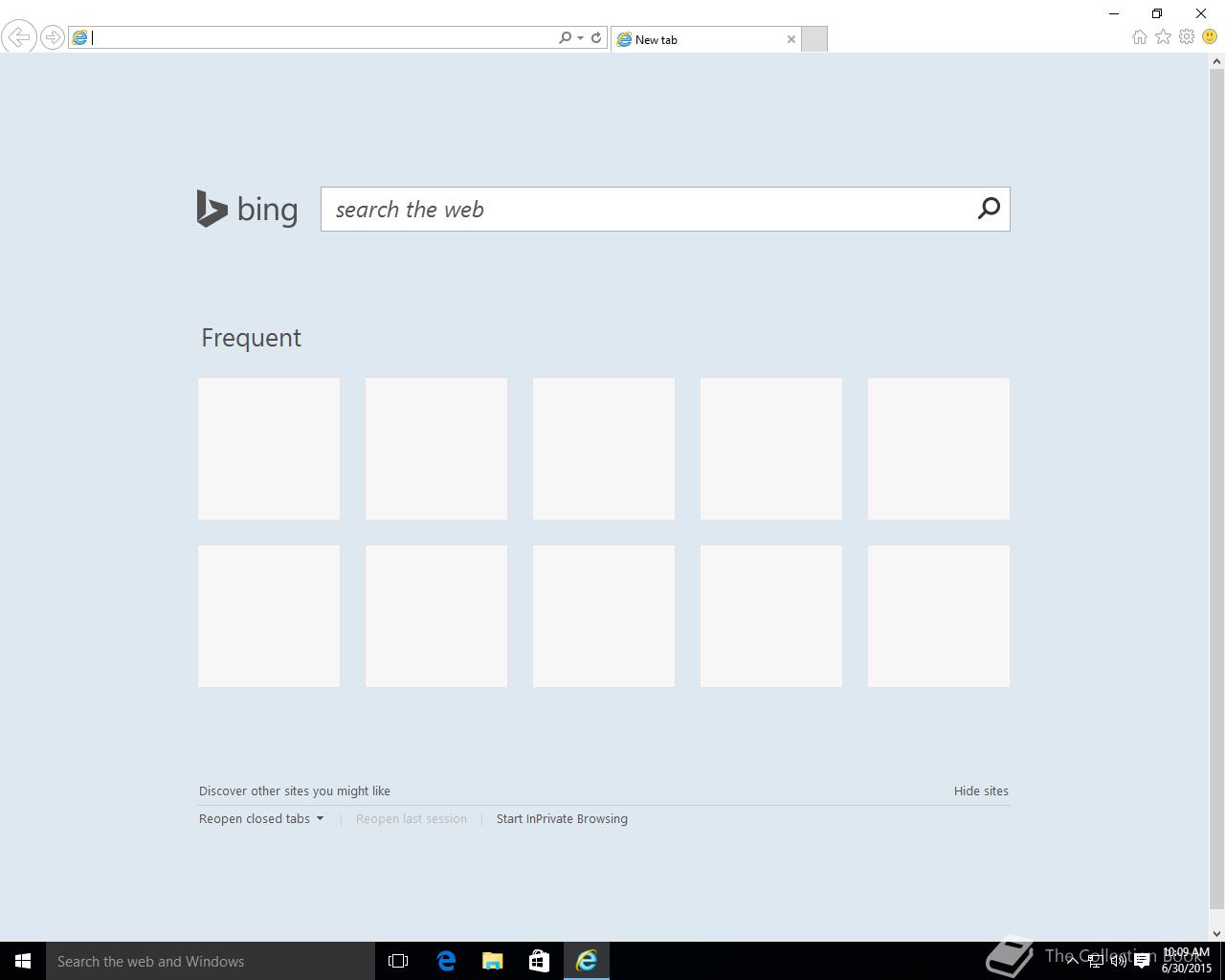Send feedback via the smiley icon
The height and width of the screenshot is (980, 1225).
pos(1210,36)
